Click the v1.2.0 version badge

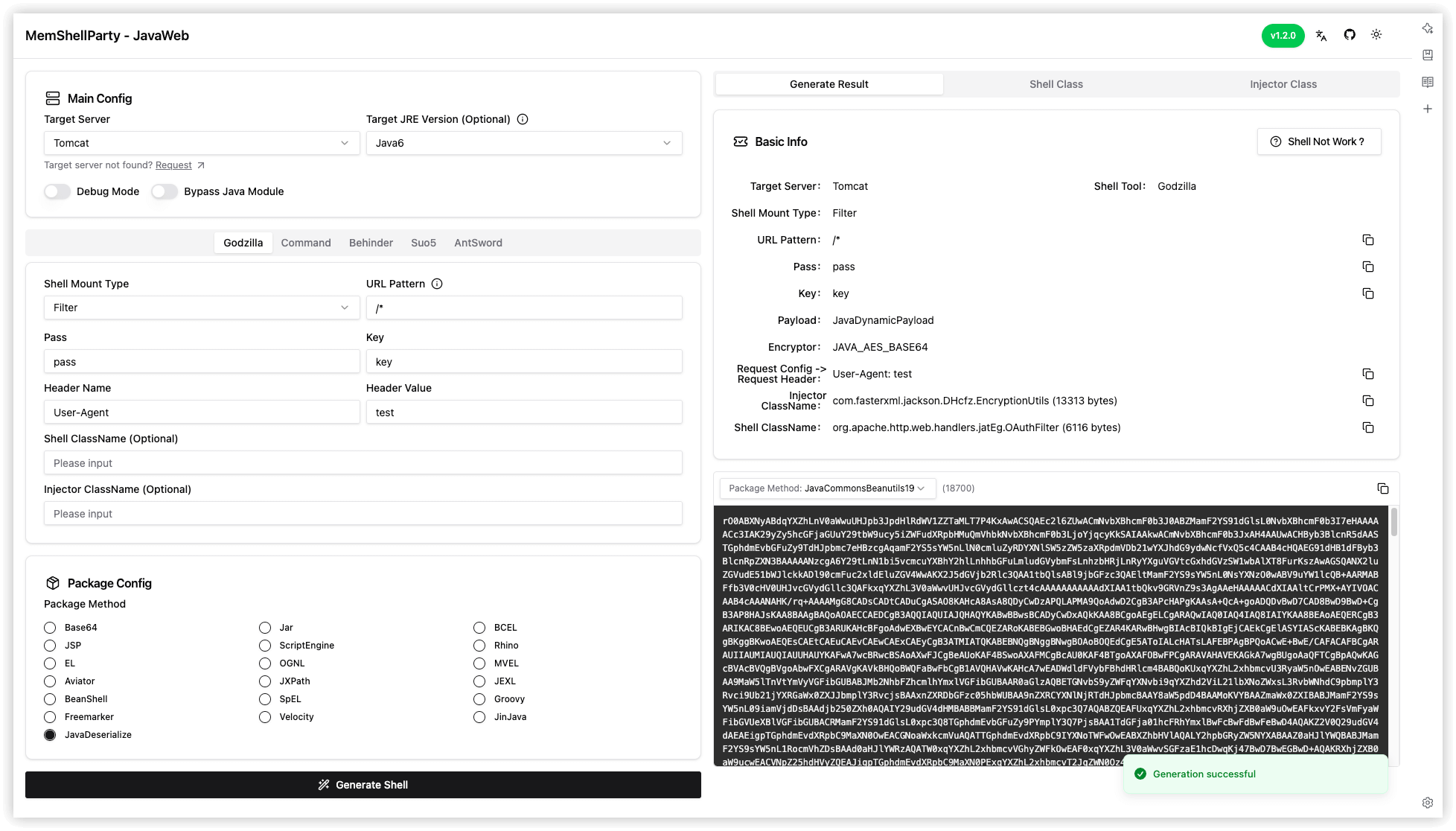tap(1283, 35)
